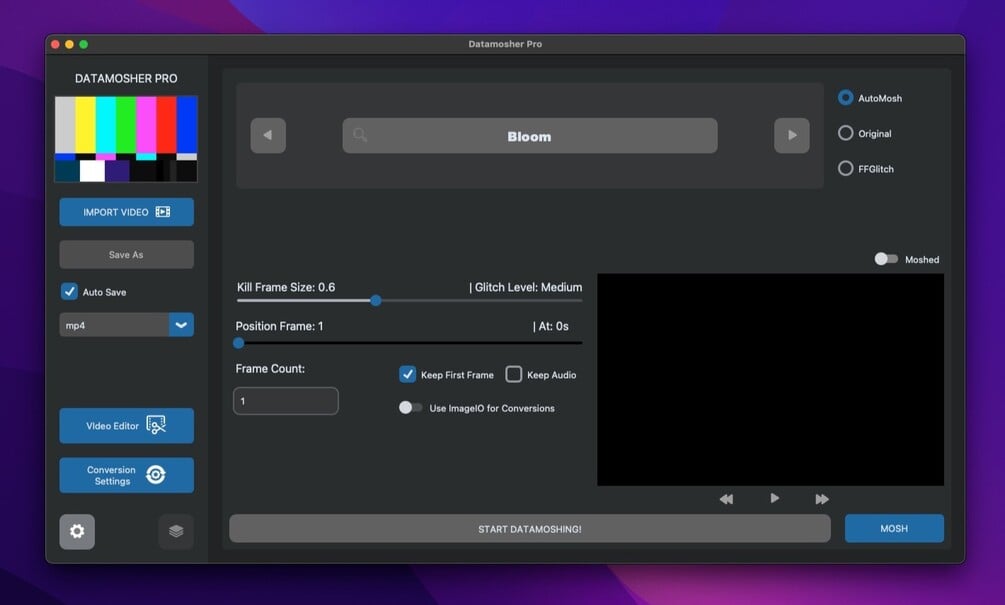Click the Save As button
1005x605 pixels.
[126, 254]
